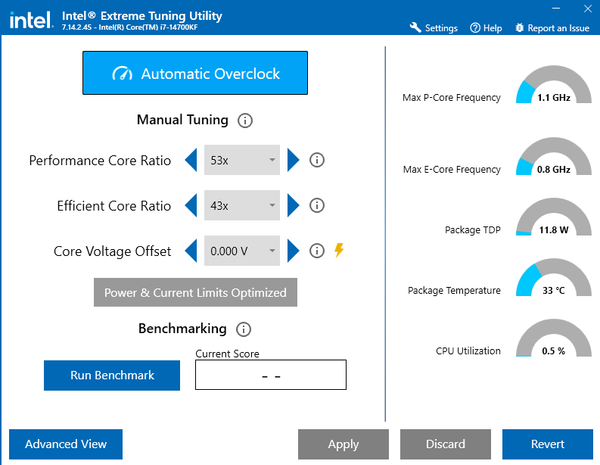Start the Automatic Overclock

click(194, 74)
